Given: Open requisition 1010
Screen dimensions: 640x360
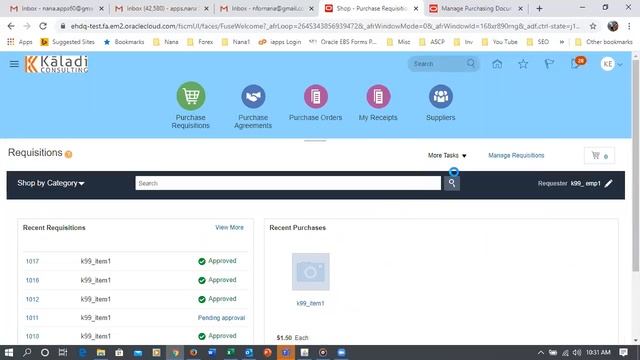Looking at the screenshot, I should 32,336.
